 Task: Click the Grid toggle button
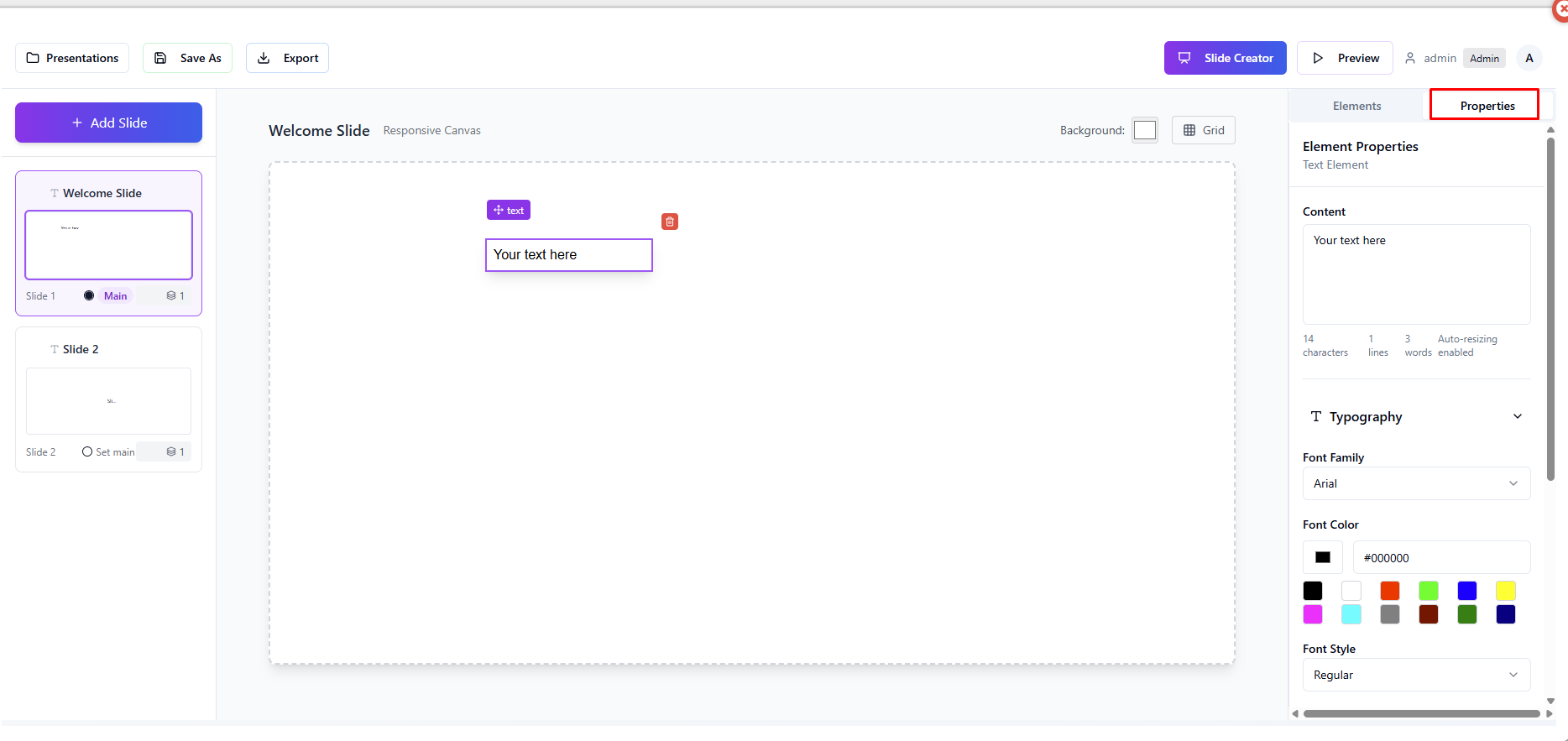(1203, 130)
